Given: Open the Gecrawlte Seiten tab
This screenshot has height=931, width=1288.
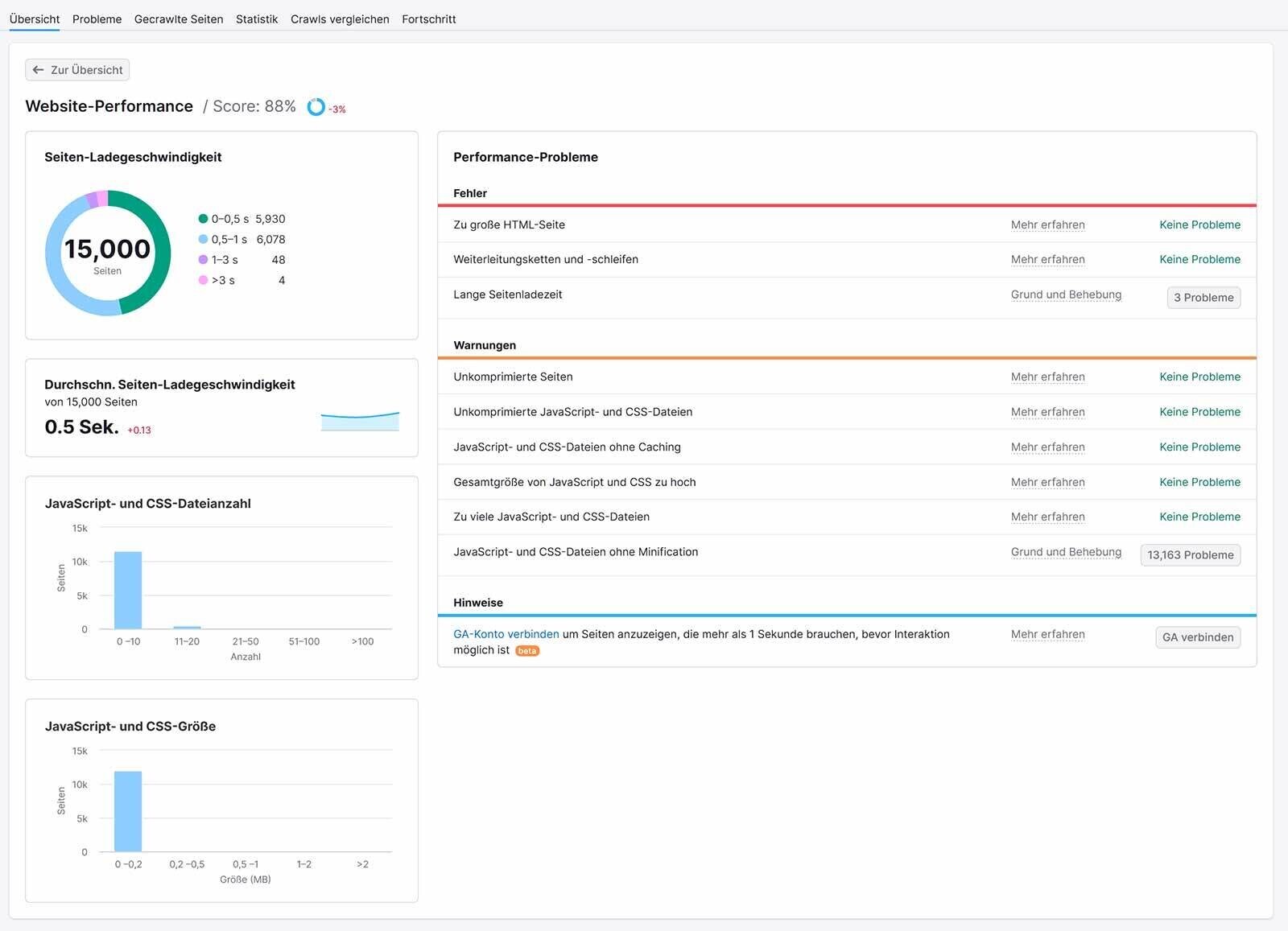Looking at the screenshot, I should (179, 19).
